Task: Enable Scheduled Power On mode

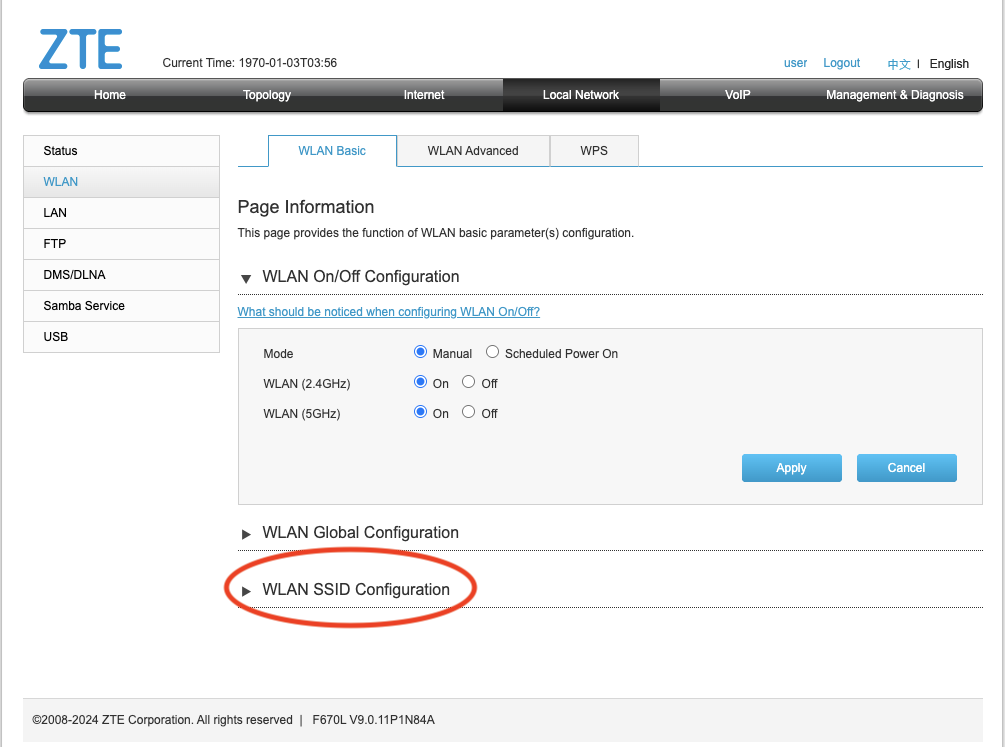Action: pos(491,351)
